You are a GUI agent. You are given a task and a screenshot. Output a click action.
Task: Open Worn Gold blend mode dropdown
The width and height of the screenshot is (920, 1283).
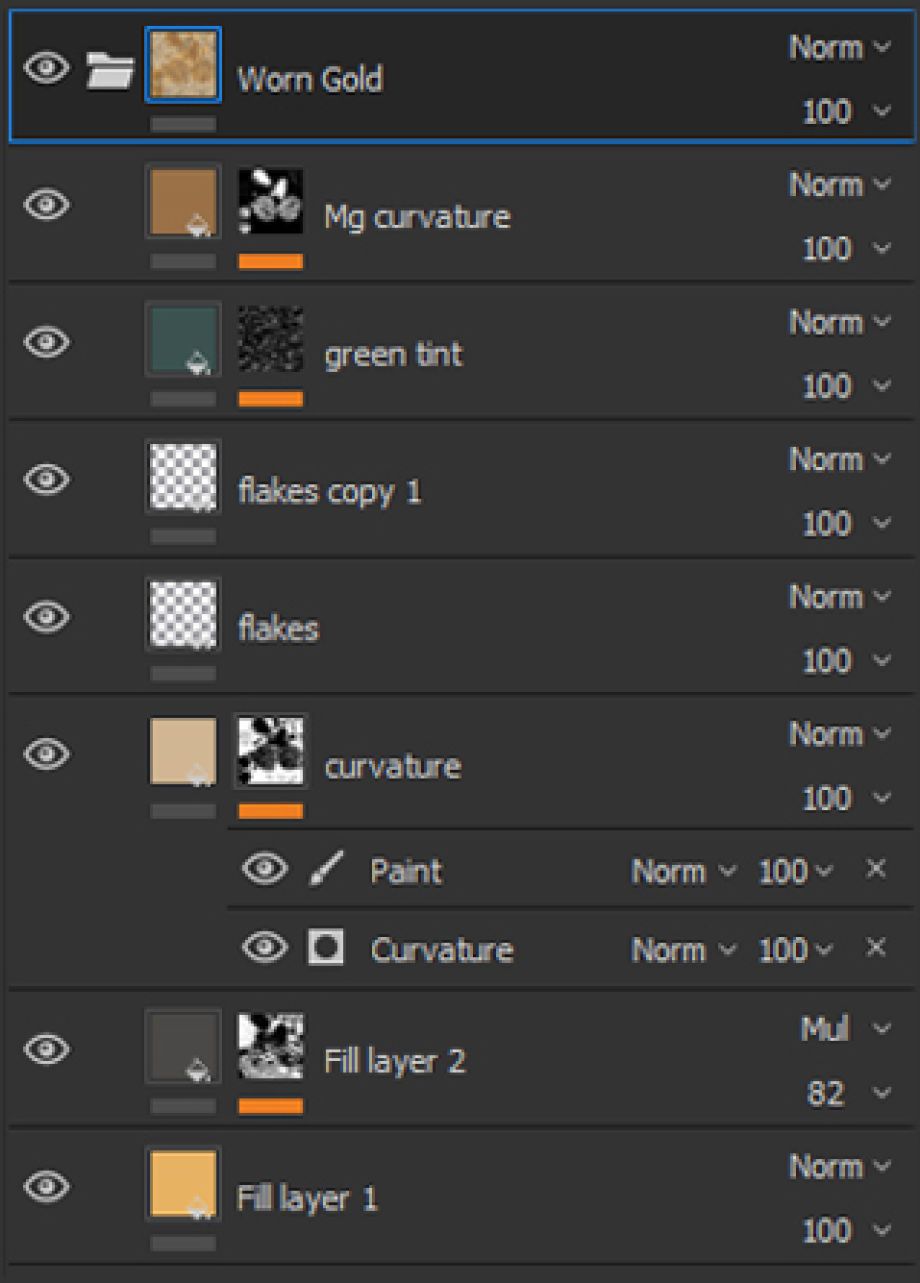coord(839,47)
